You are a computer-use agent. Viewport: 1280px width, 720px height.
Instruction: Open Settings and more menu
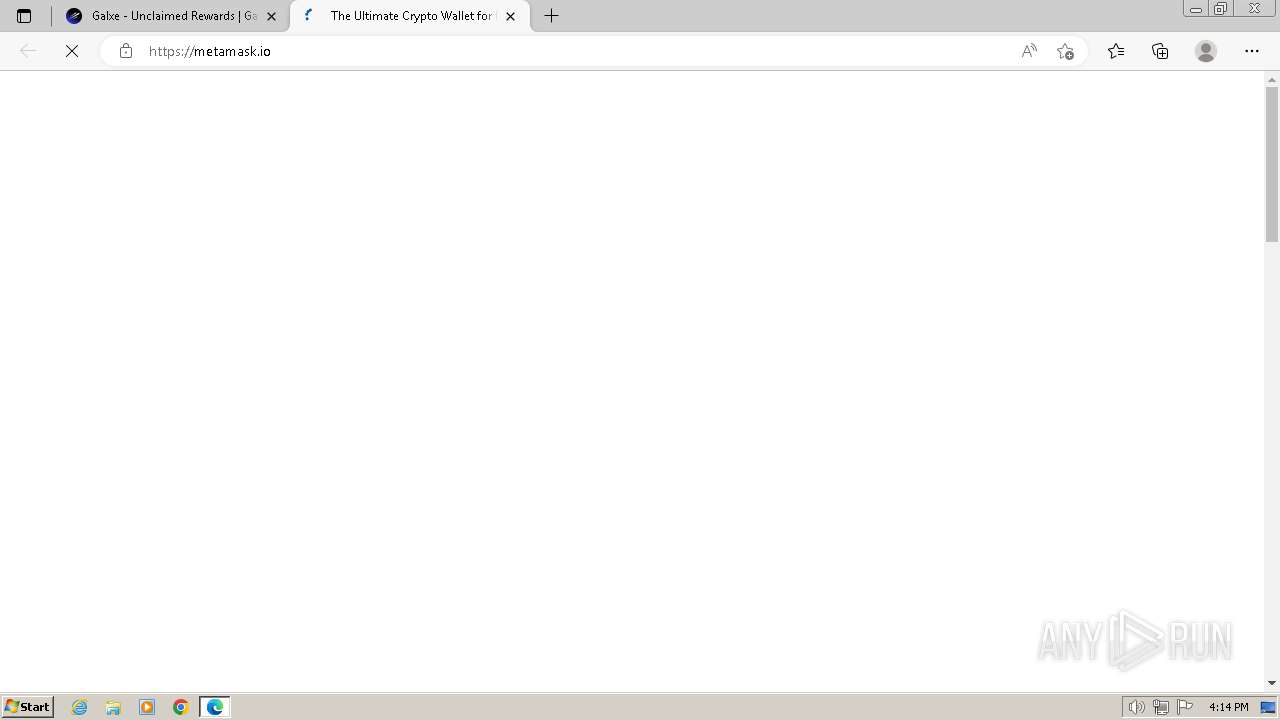1252,51
